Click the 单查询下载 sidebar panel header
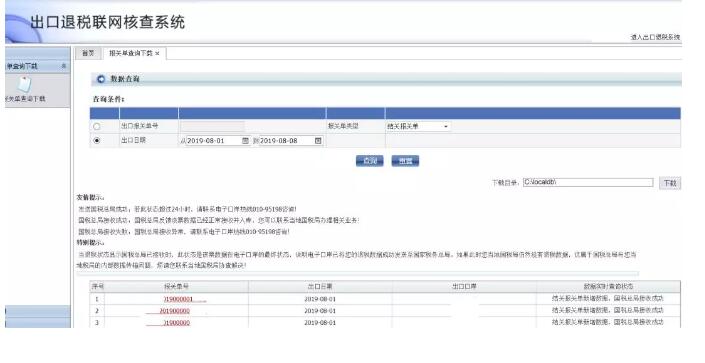Viewport: 705px width, 363px height. (37, 66)
